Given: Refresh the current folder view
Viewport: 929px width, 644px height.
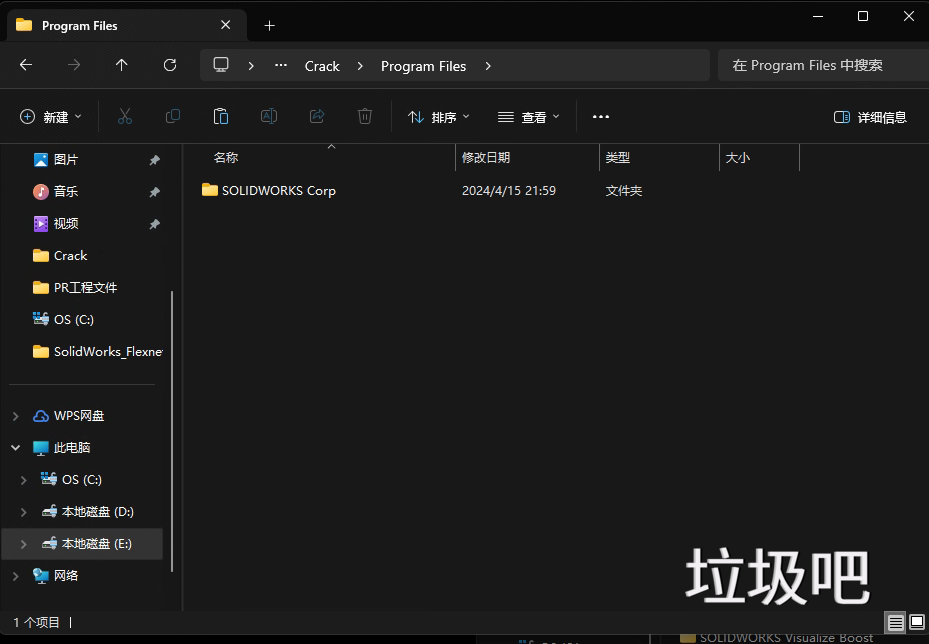Looking at the screenshot, I should point(168,65).
